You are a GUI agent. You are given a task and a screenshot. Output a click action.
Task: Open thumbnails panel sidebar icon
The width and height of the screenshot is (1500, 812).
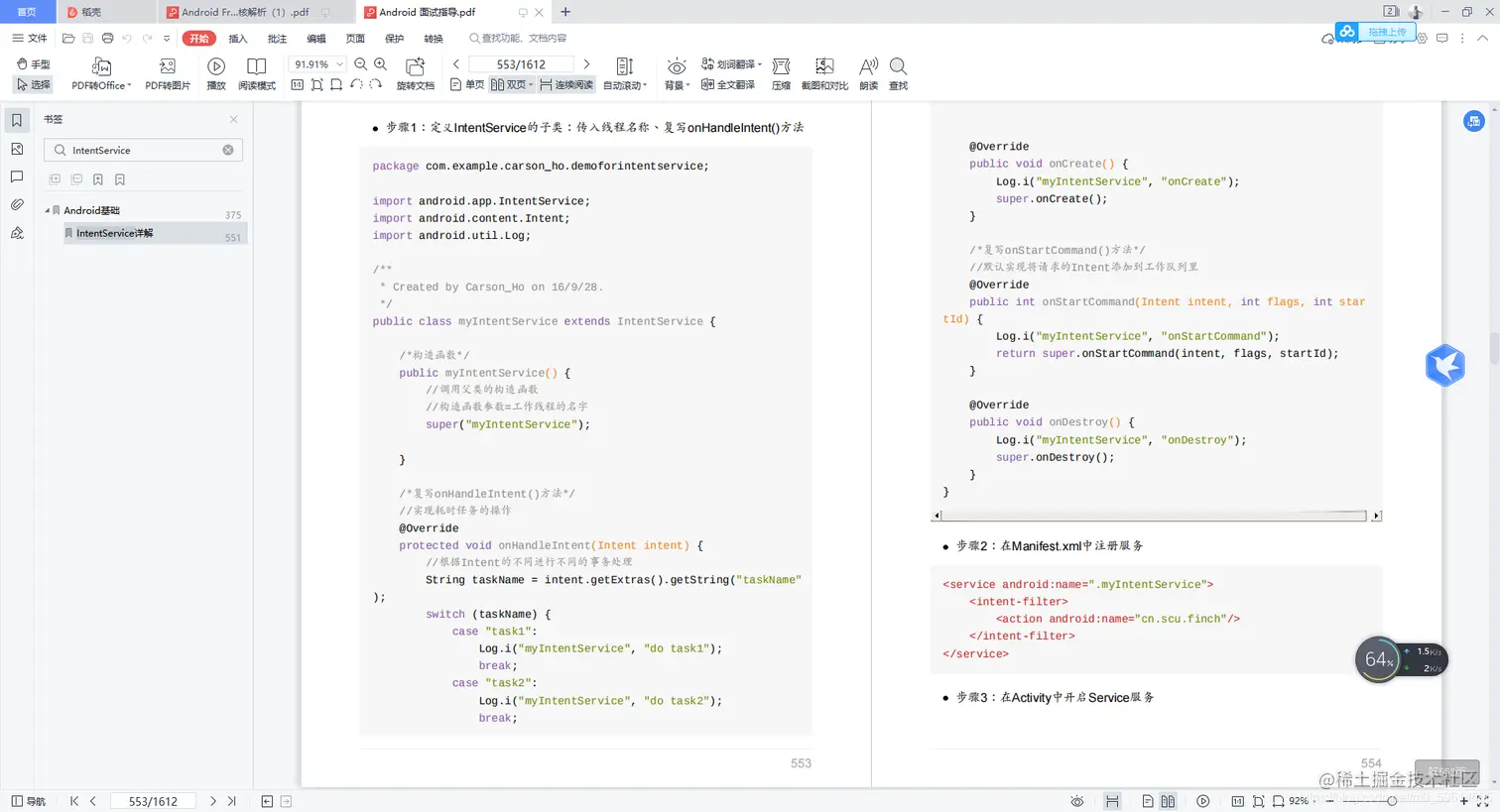17,149
